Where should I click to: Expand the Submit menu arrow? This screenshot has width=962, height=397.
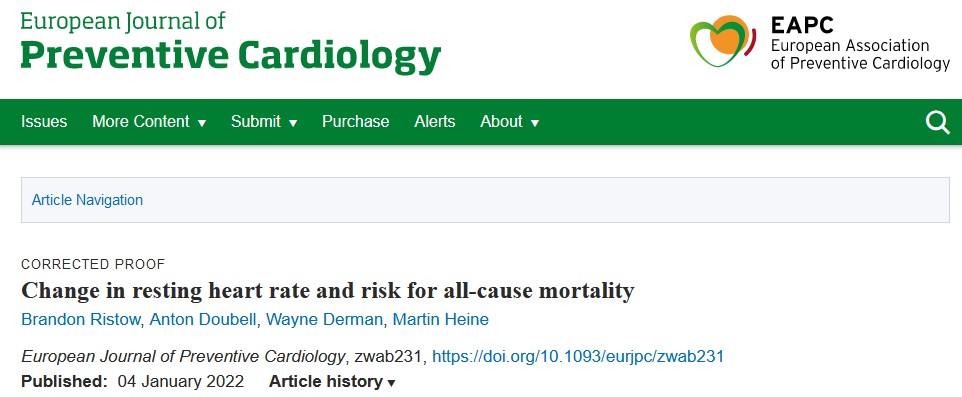[x=293, y=123]
